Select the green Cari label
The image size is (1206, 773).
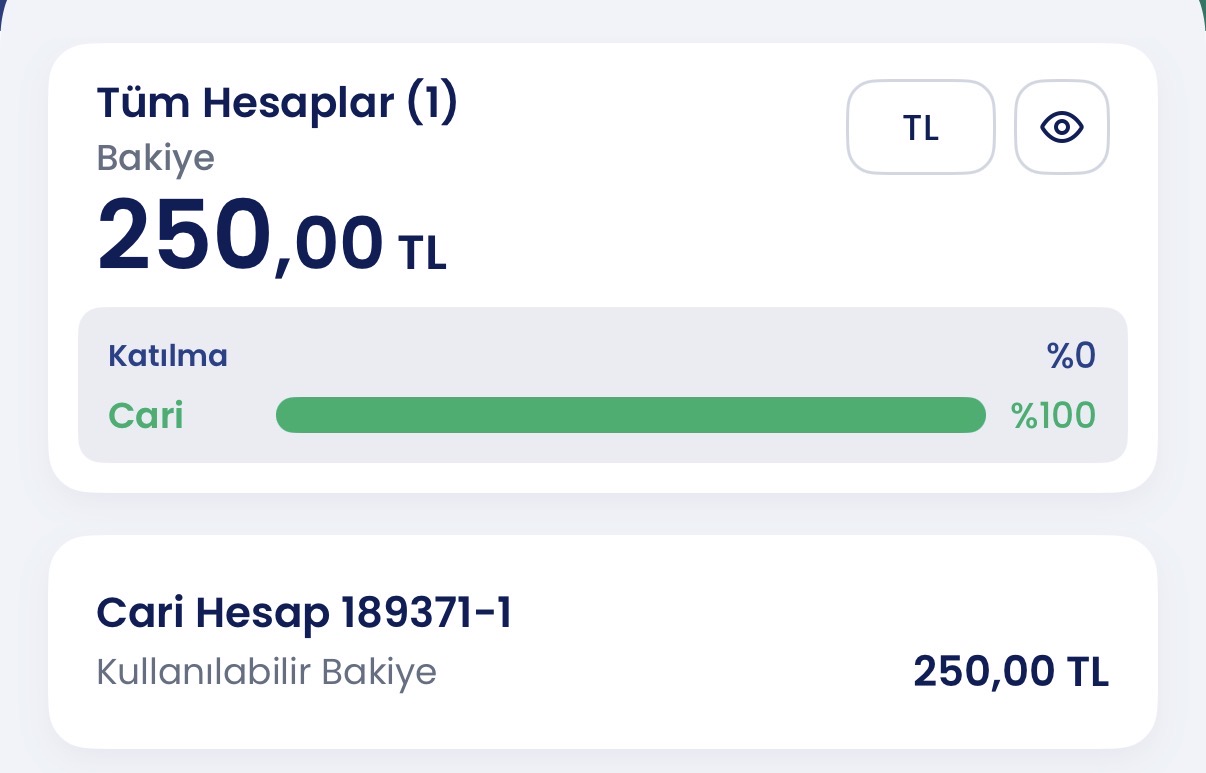(146, 415)
